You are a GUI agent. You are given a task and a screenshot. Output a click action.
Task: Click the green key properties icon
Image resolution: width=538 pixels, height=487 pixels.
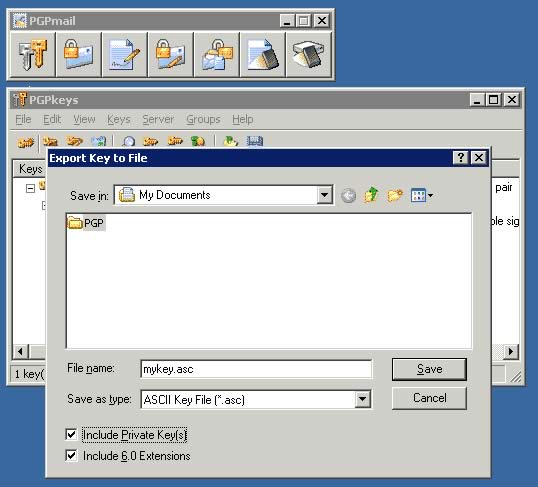(198, 141)
